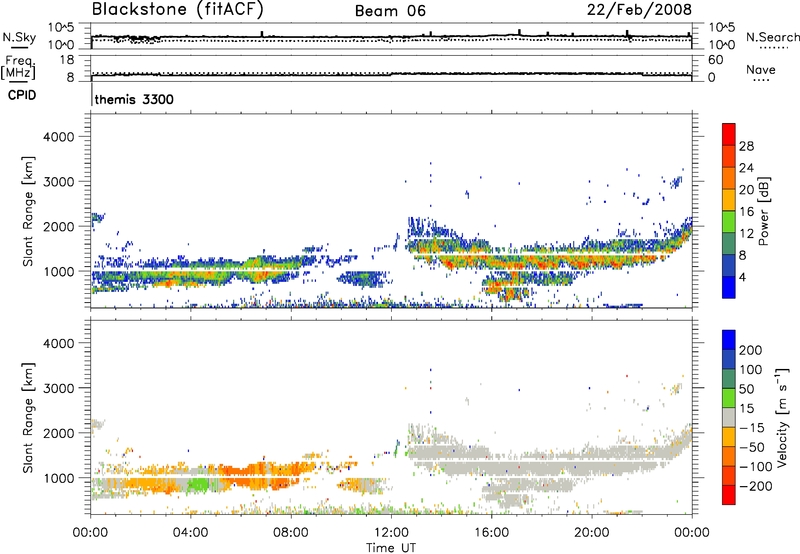
Task: Click the blue bottom of the Power color bar
Action: click(729, 287)
